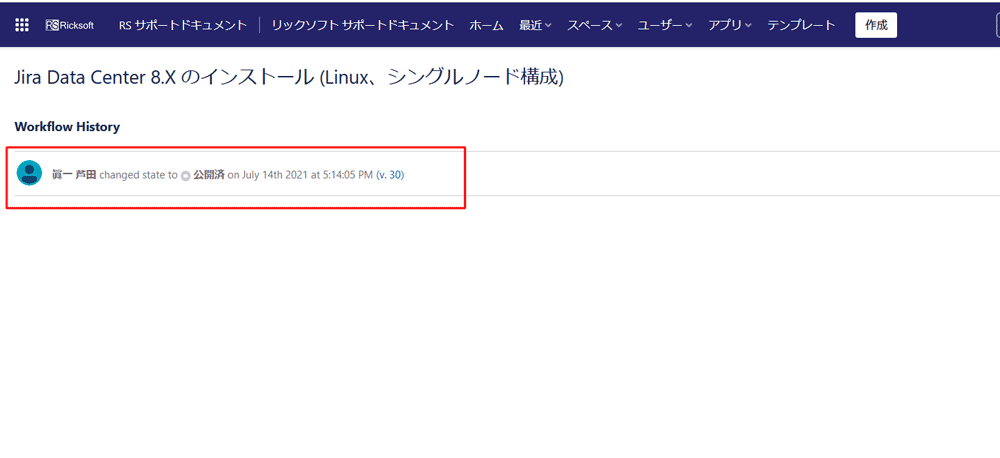Open user profile 眞一 芦田
The image size is (1000, 458).
tap(74, 175)
